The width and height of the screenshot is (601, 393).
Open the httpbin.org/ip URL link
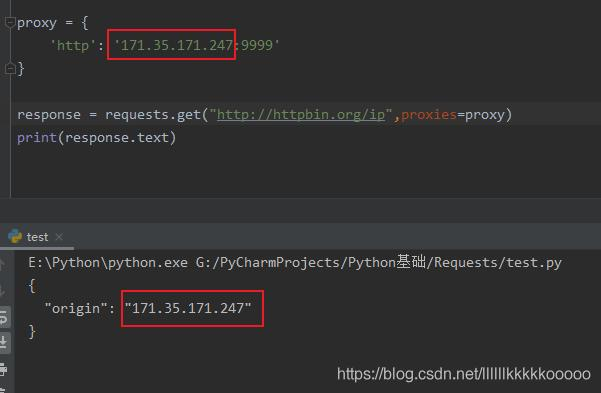[x=301, y=115]
